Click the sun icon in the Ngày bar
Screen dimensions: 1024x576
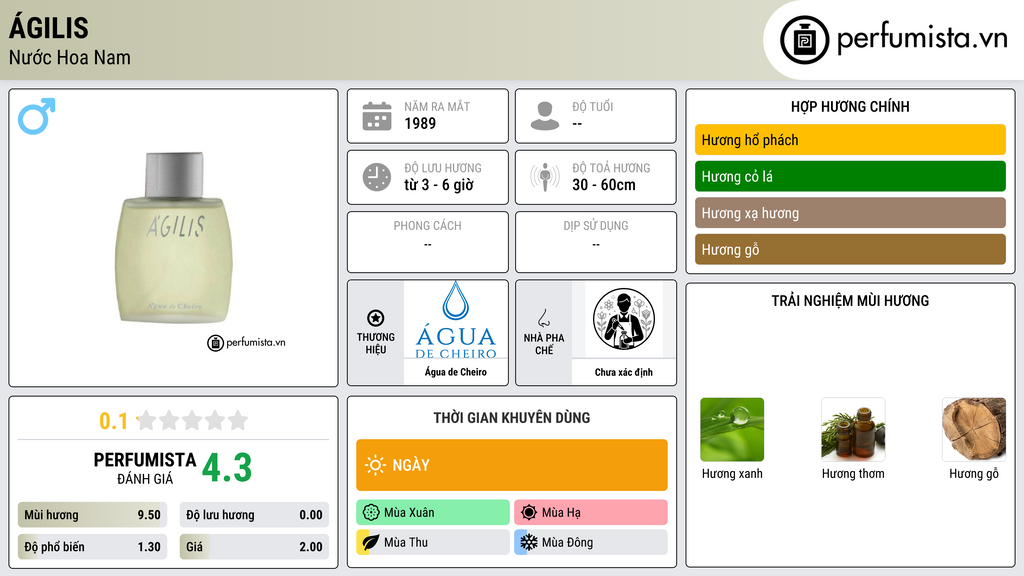coord(376,465)
